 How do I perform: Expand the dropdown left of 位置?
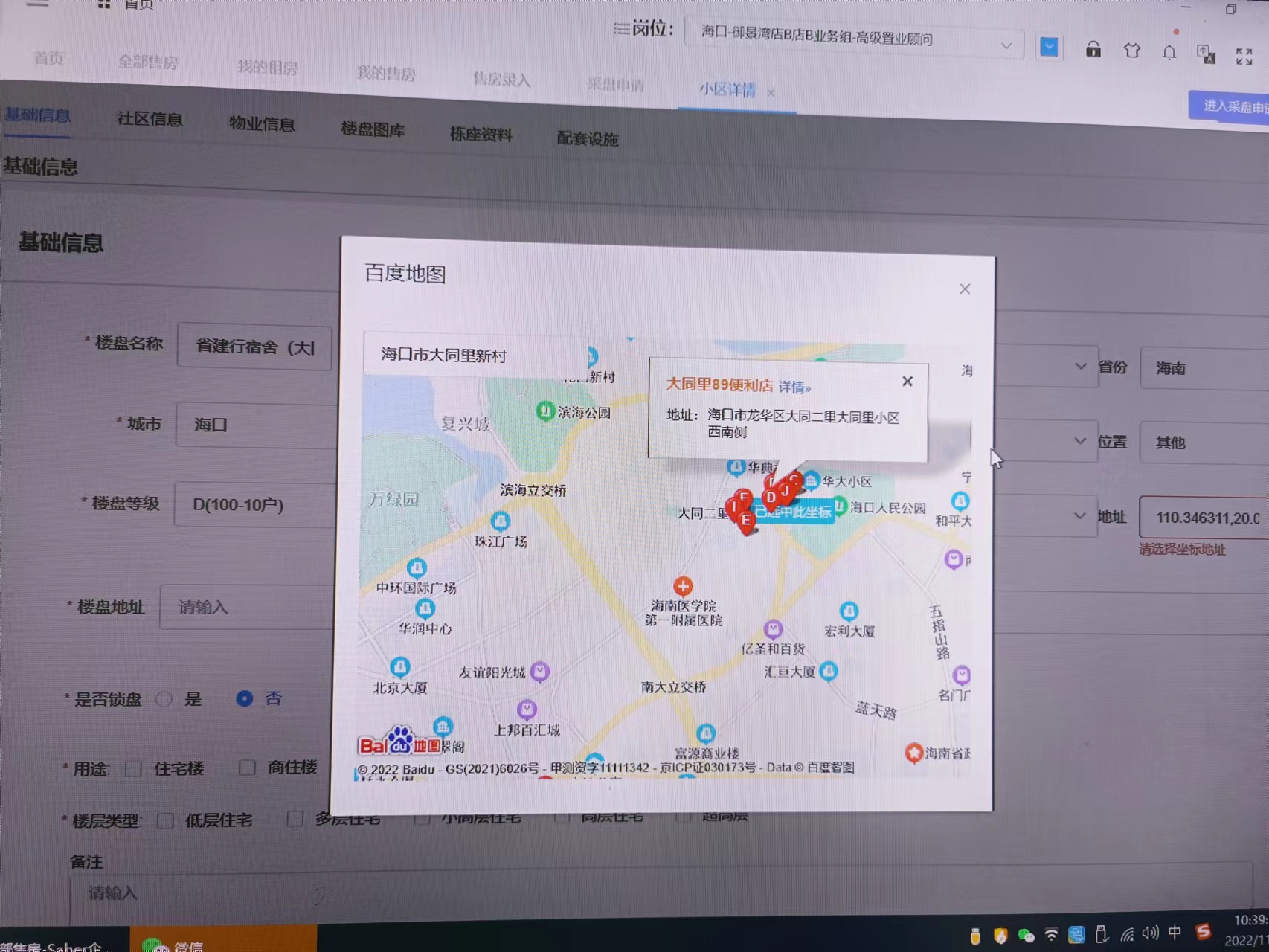point(1079,441)
